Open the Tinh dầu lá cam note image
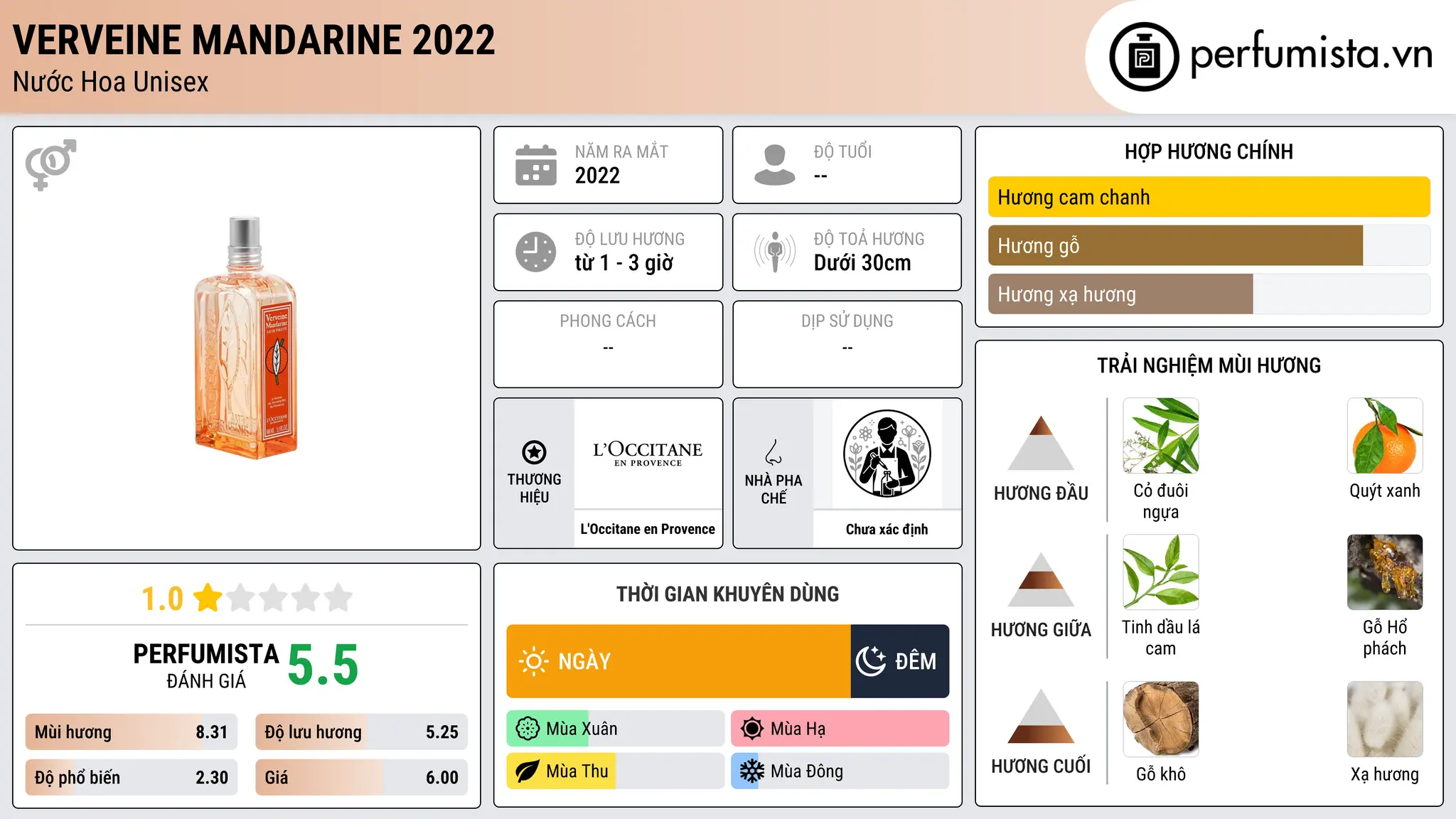 pyautogui.click(x=1160, y=572)
